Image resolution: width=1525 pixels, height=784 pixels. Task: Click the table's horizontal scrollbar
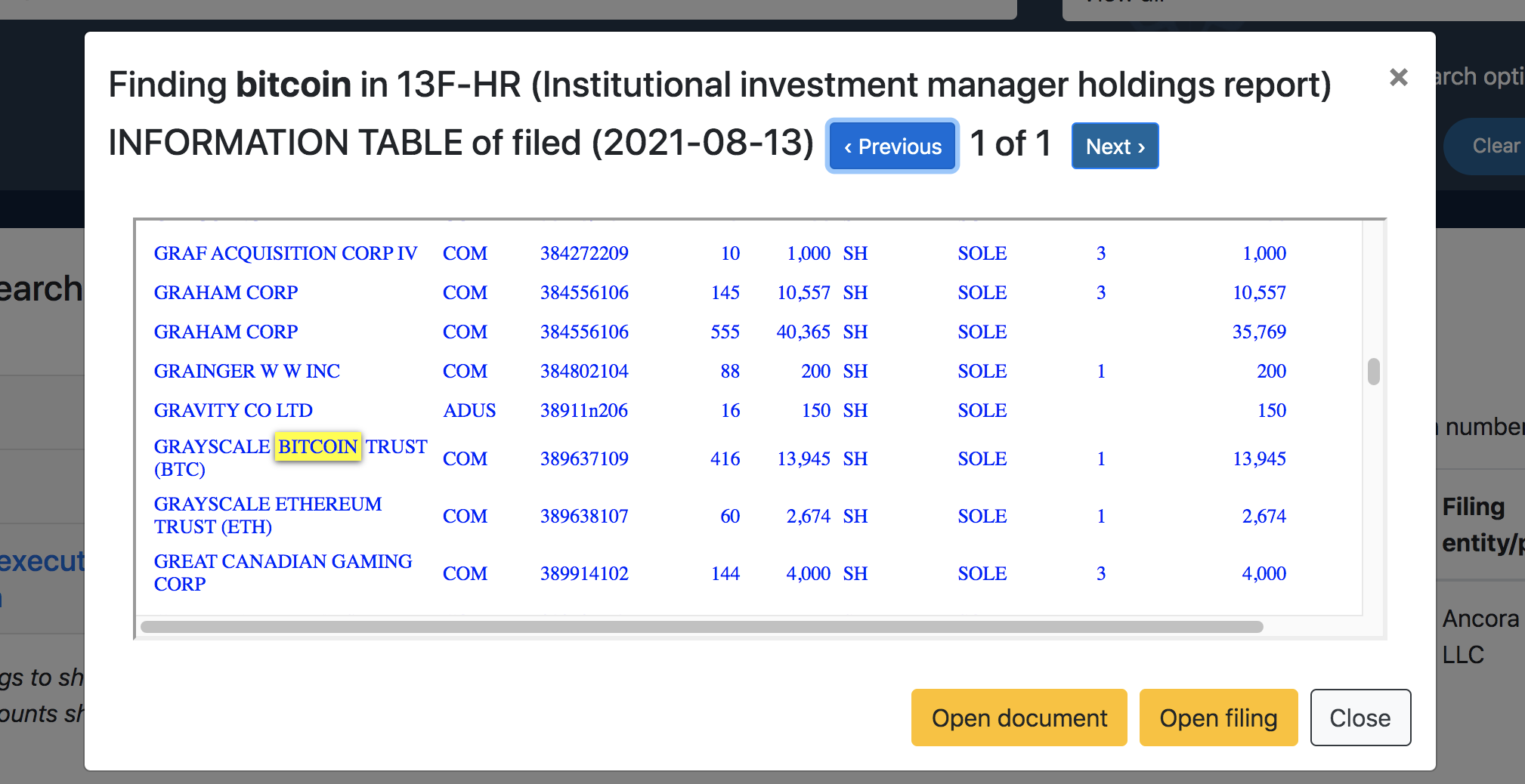click(701, 627)
